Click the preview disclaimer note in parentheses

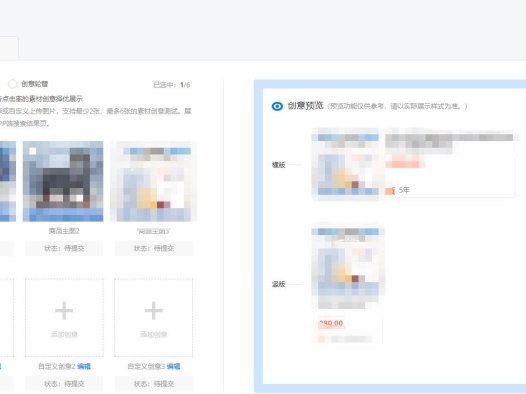click(397, 106)
